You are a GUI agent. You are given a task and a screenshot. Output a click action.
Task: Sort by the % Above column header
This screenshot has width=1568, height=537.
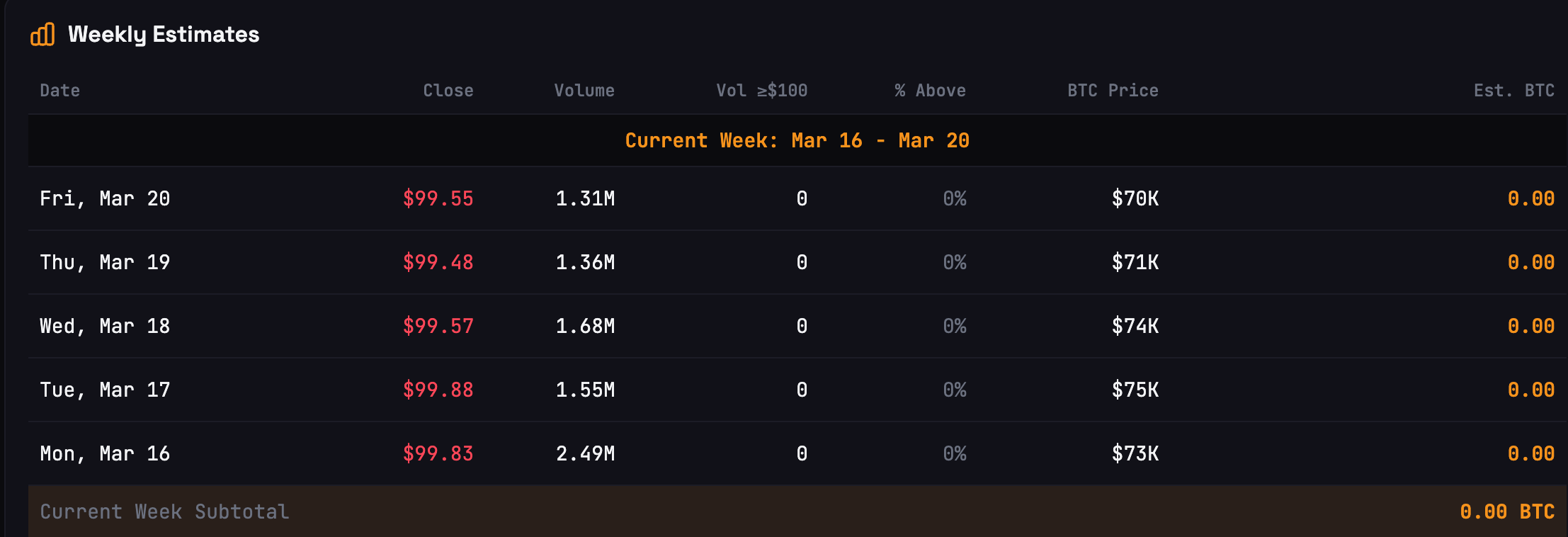tap(930, 90)
